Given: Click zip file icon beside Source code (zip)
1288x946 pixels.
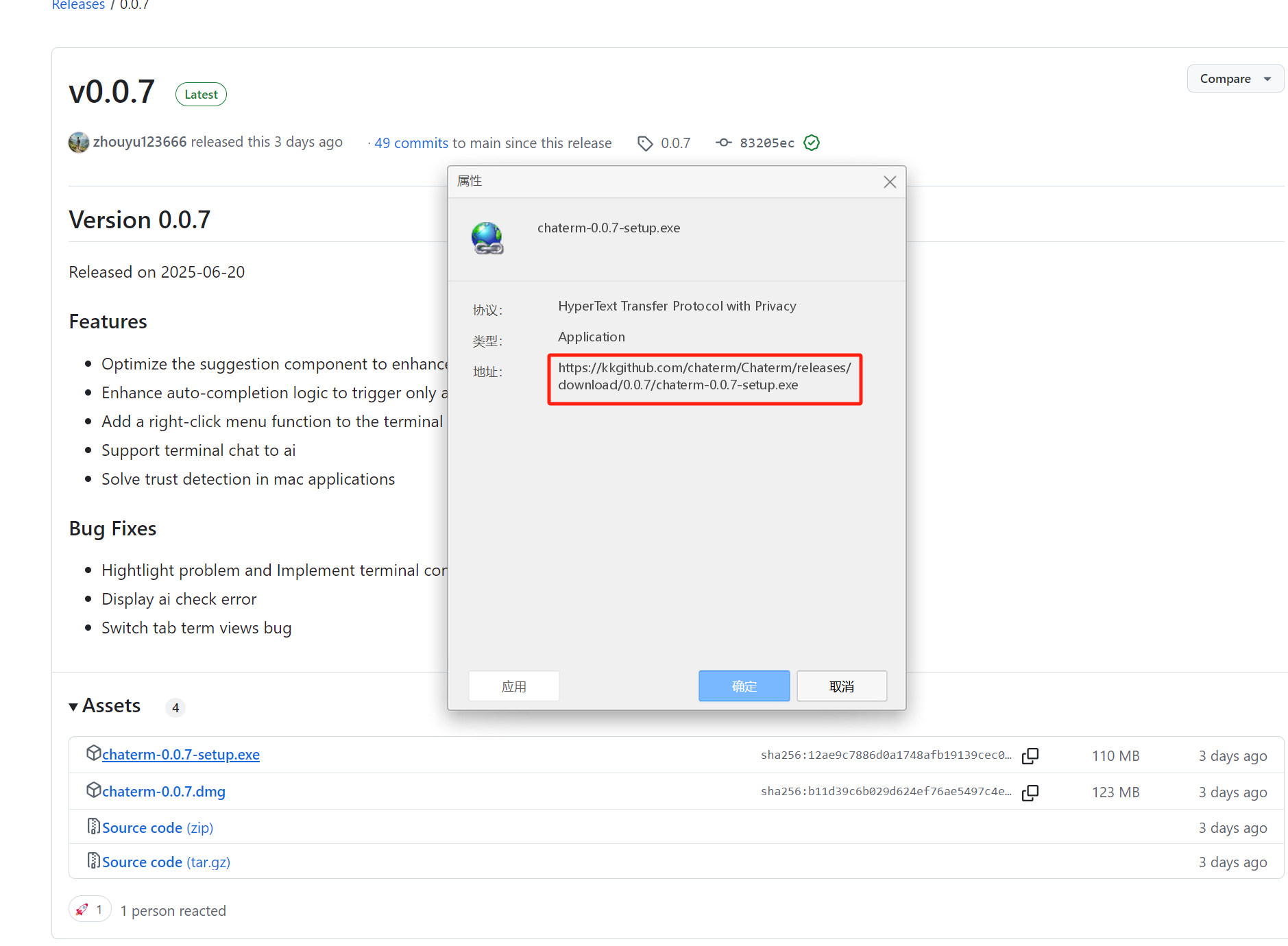Looking at the screenshot, I should (94, 826).
